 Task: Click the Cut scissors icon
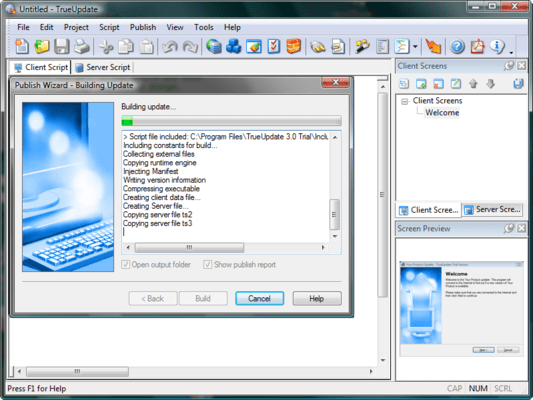coord(106,46)
